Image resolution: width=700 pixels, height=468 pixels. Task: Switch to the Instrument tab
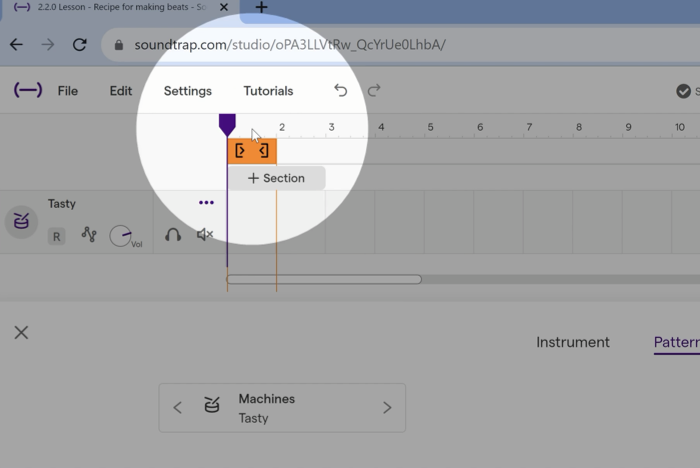[x=573, y=342]
